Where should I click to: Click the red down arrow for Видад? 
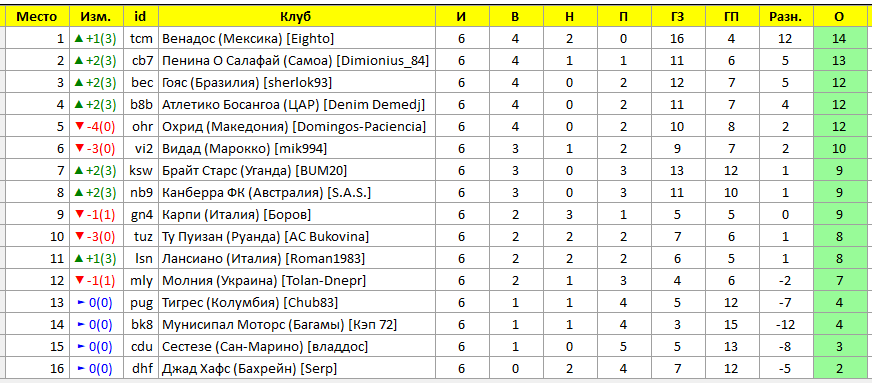[x=78, y=148]
